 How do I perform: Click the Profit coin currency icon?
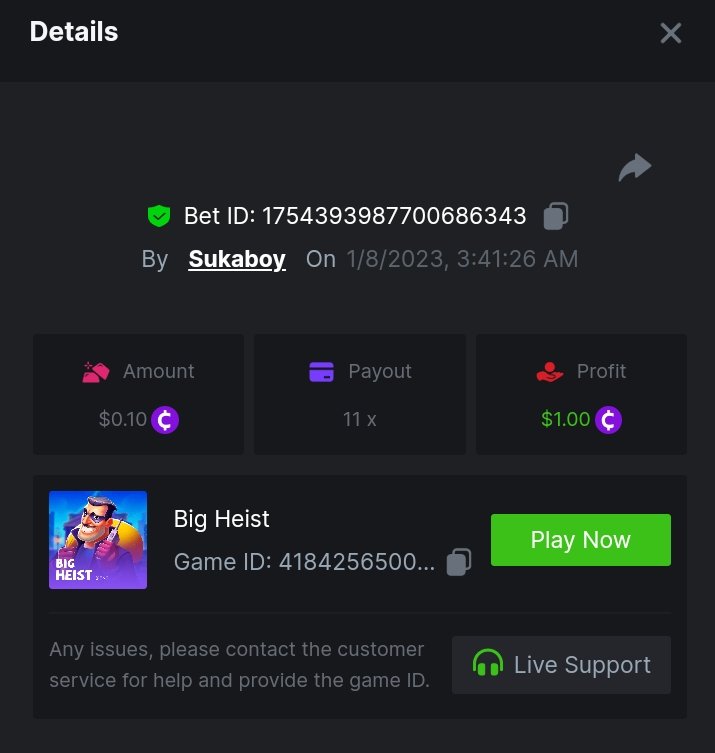tap(608, 419)
